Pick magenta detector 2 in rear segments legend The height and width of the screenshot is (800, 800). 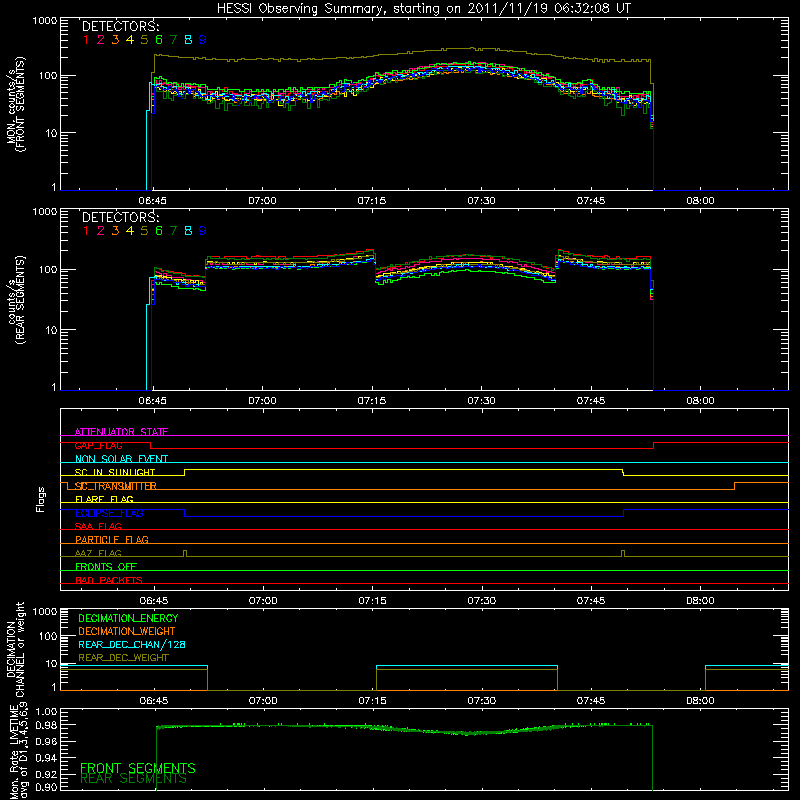tap(101, 231)
